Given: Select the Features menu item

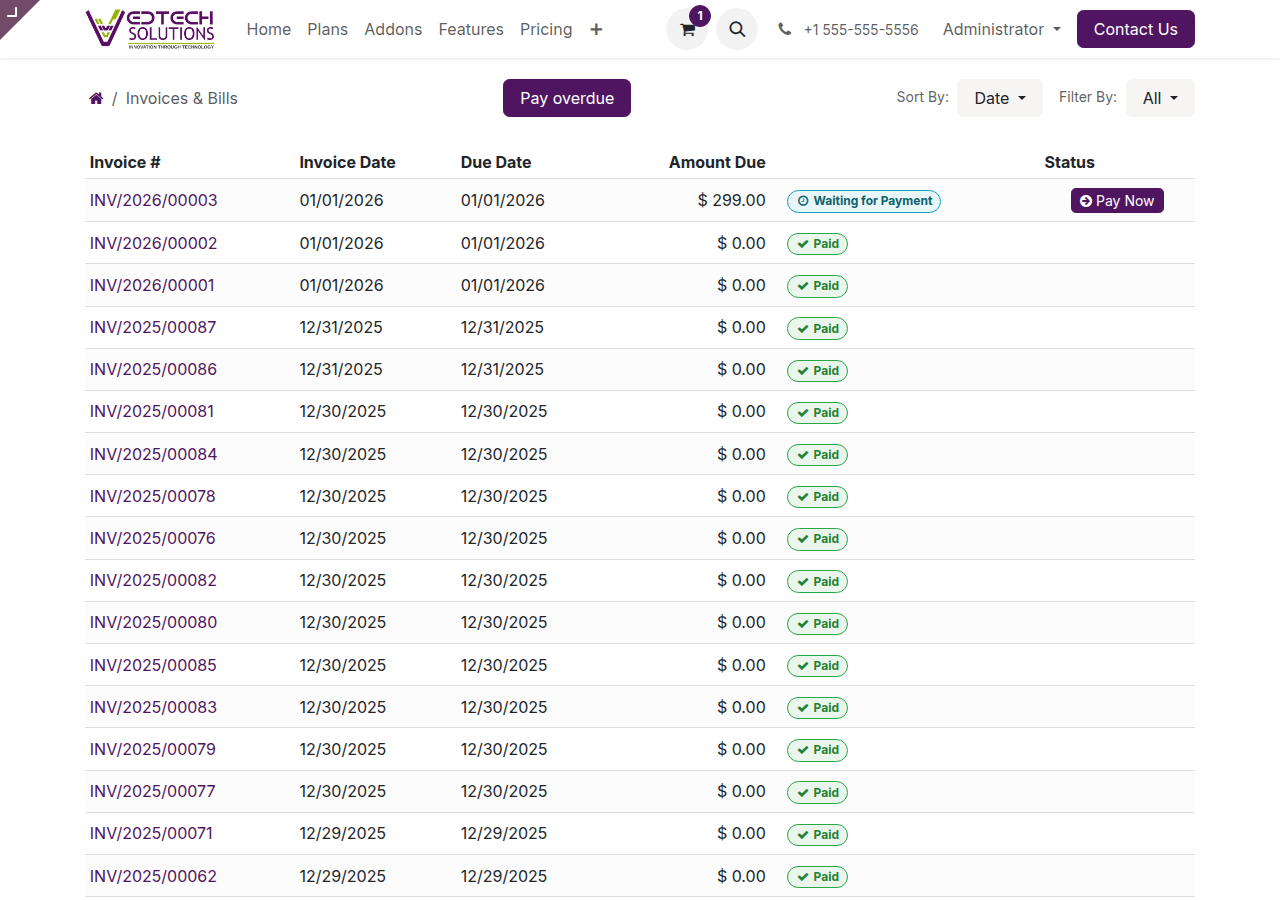Looking at the screenshot, I should pos(471,30).
